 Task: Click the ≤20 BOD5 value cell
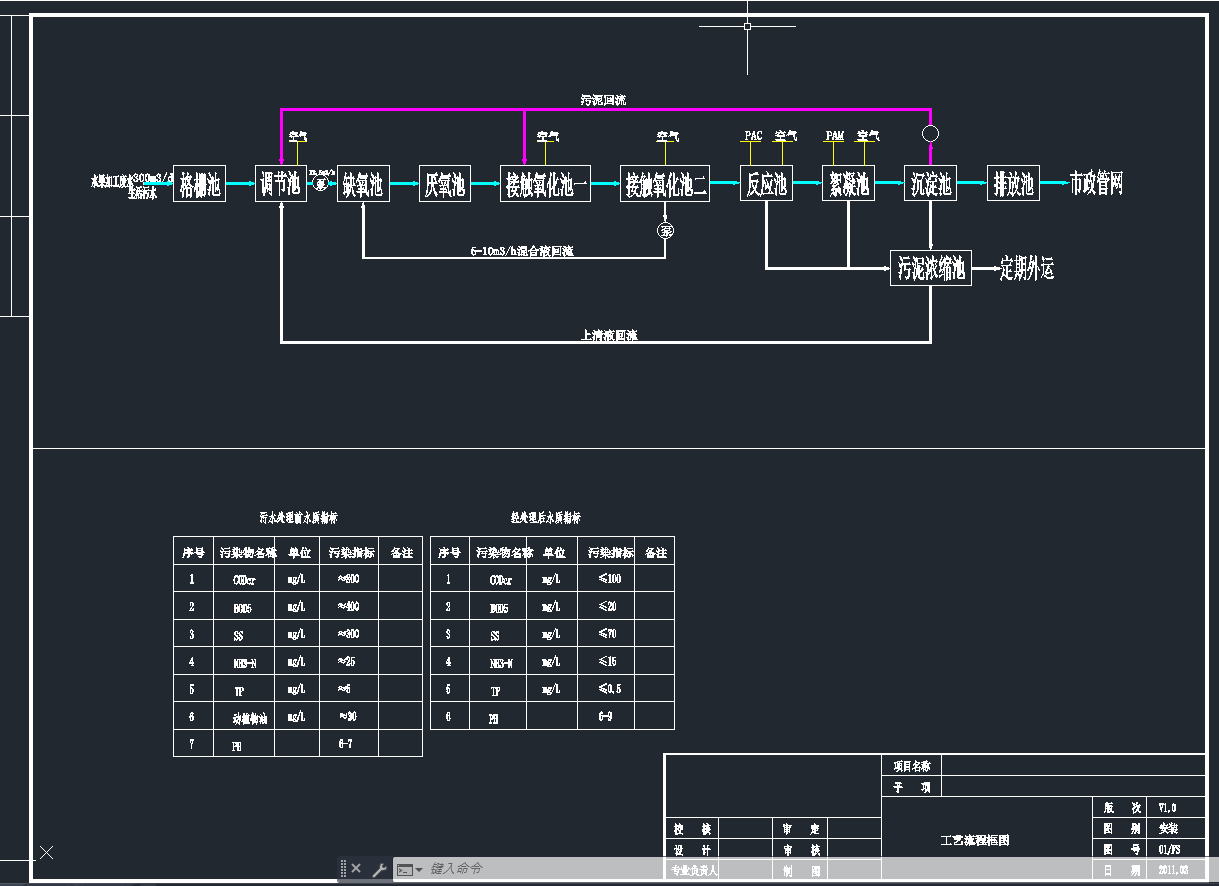tap(608, 606)
